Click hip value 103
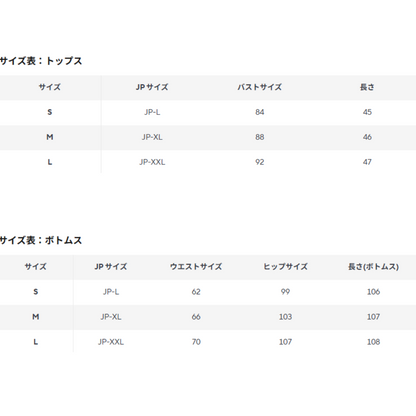Screen dimensions: 416x416 pos(285,317)
